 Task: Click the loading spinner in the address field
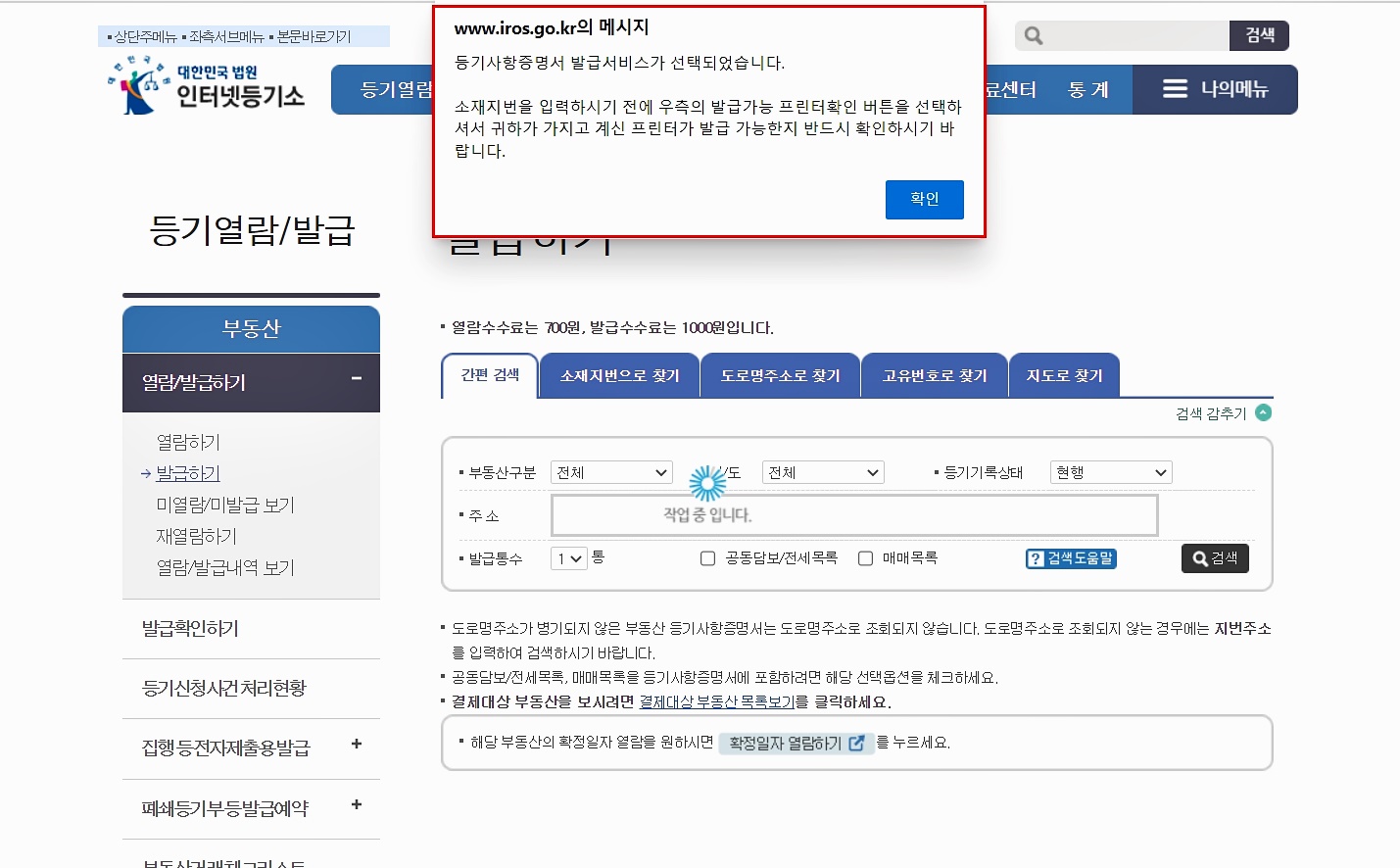click(x=707, y=484)
